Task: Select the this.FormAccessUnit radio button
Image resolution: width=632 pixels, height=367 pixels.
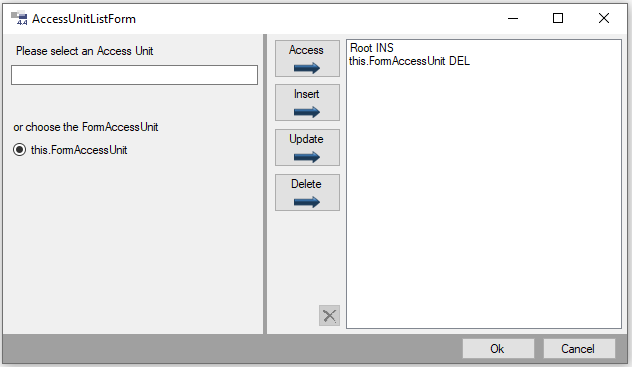Action: click(19, 150)
